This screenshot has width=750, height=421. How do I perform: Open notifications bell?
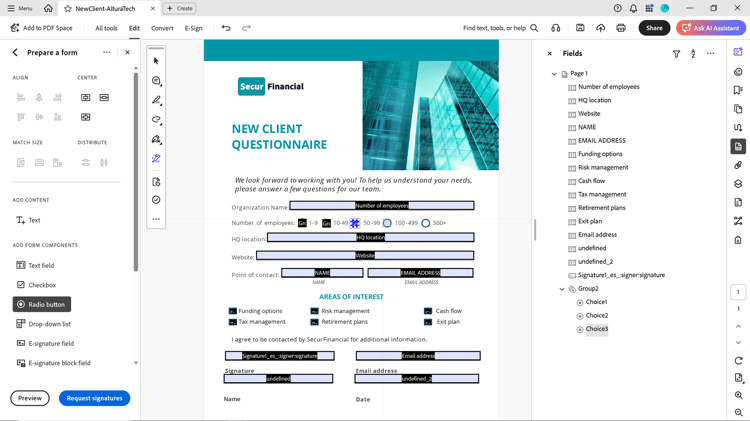(633, 8)
